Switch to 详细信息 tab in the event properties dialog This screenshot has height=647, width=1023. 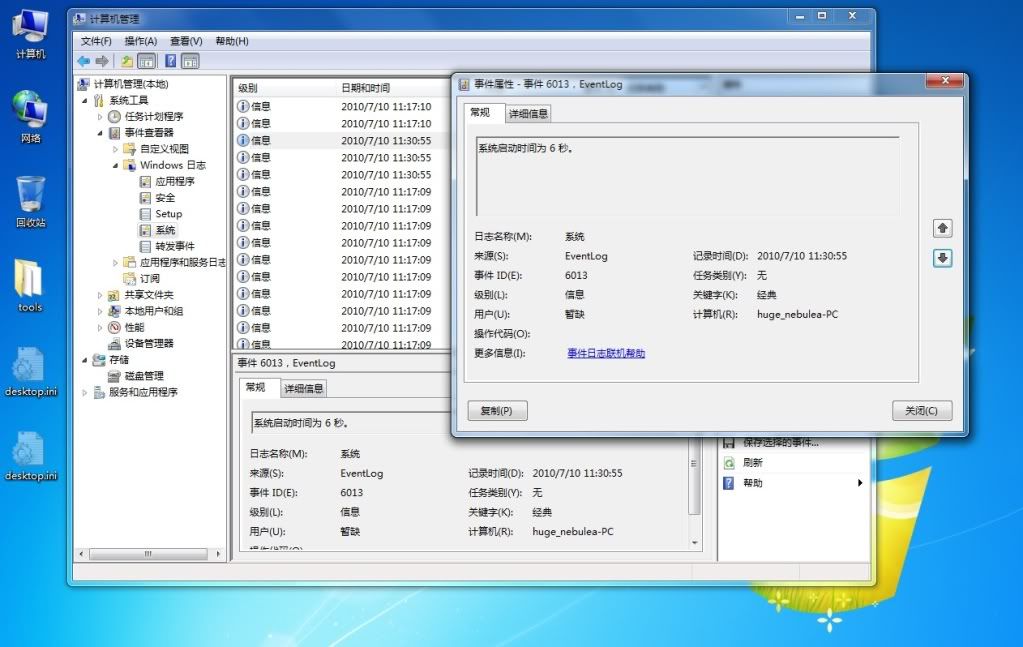point(528,114)
